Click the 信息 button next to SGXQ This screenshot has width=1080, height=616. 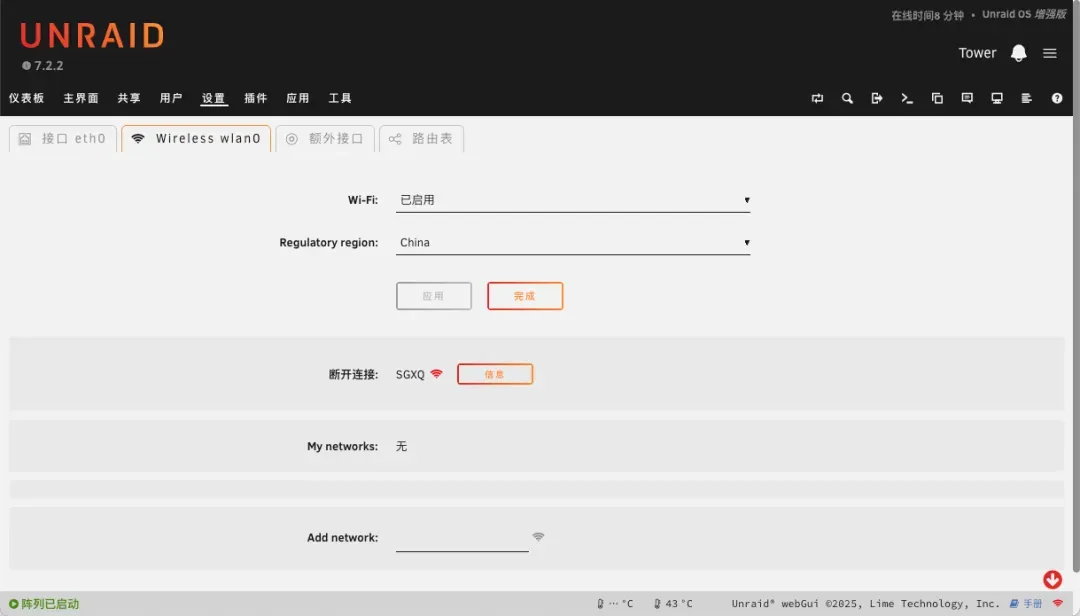pos(495,374)
